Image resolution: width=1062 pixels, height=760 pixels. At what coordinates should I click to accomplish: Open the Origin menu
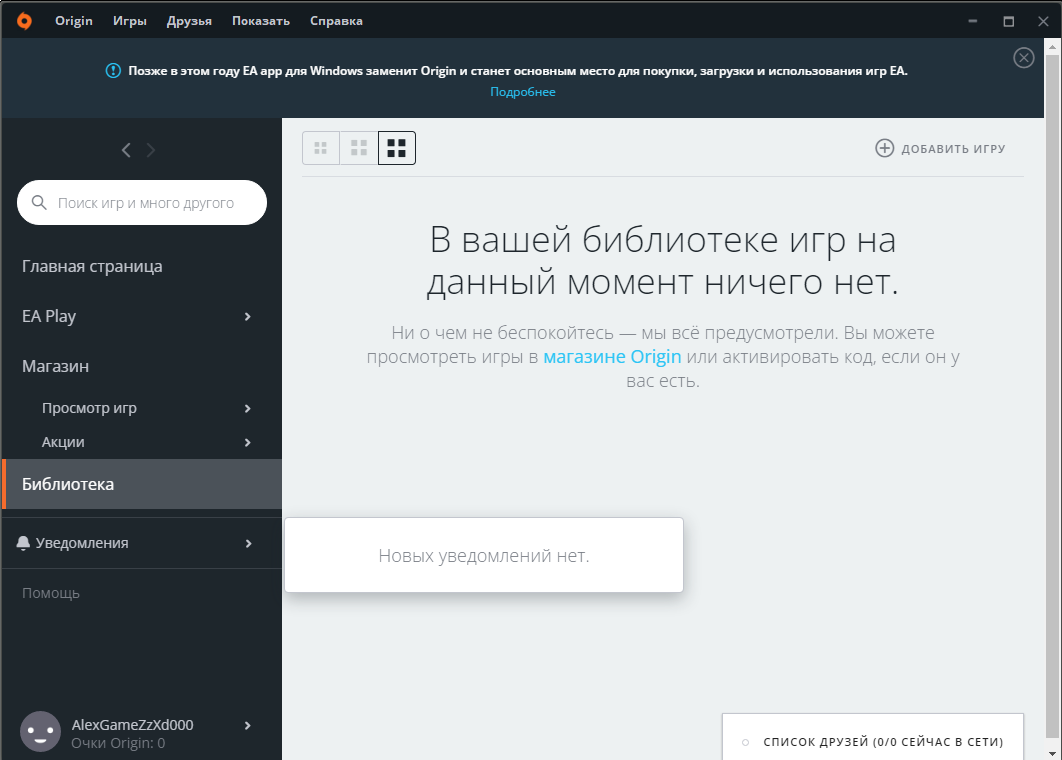74,21
